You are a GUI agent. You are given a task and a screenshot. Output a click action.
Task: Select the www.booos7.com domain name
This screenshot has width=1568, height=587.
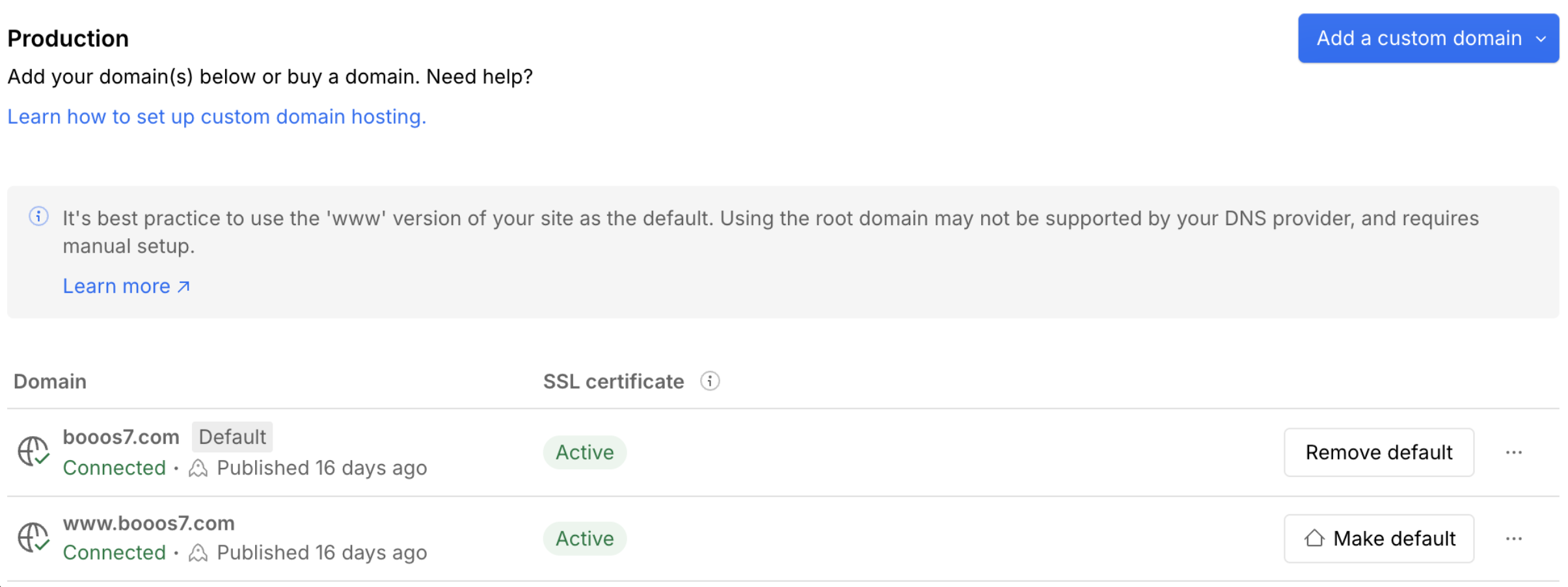[149, 523]
